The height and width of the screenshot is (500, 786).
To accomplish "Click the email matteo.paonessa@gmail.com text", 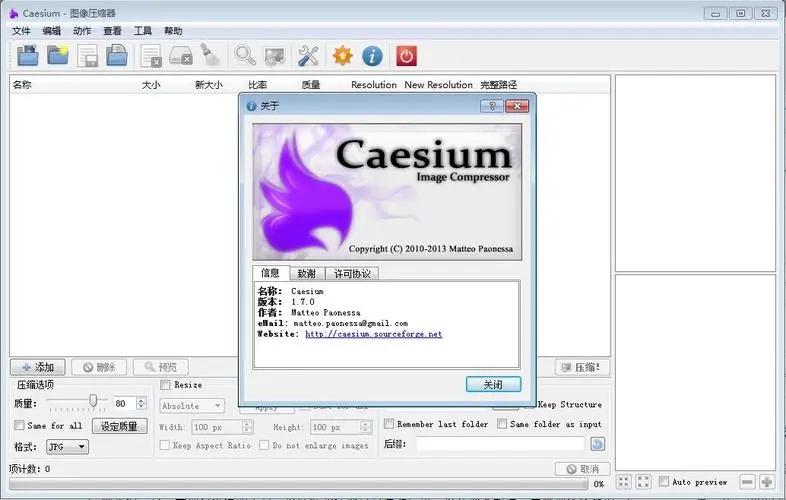I will click(350, 323).
